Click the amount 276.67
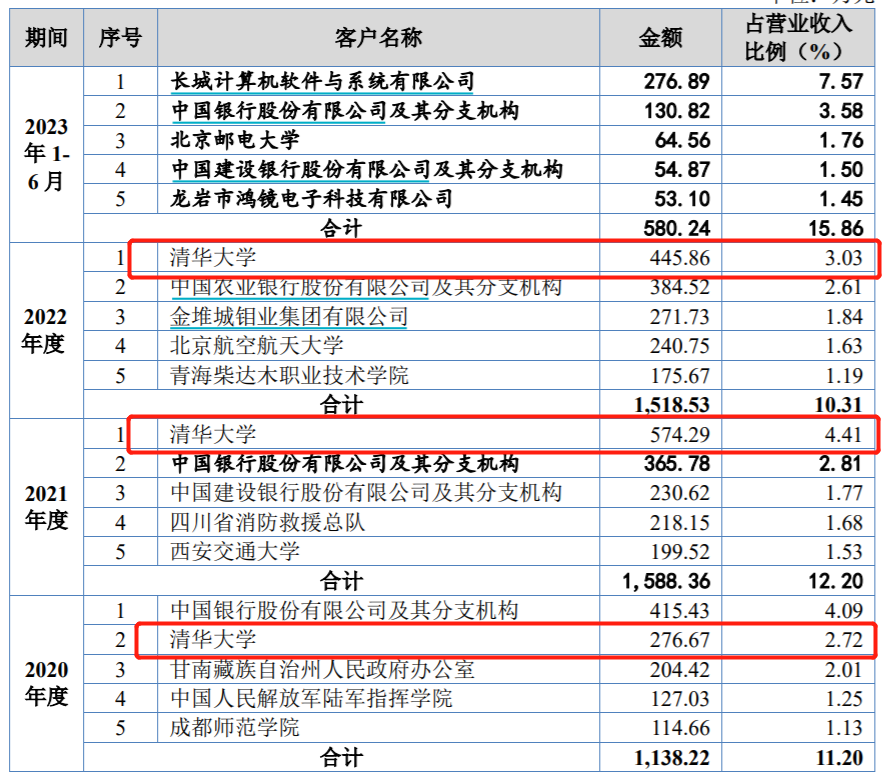Image resolution: width=886 pixels, height=779 pixels. point(679,640)
